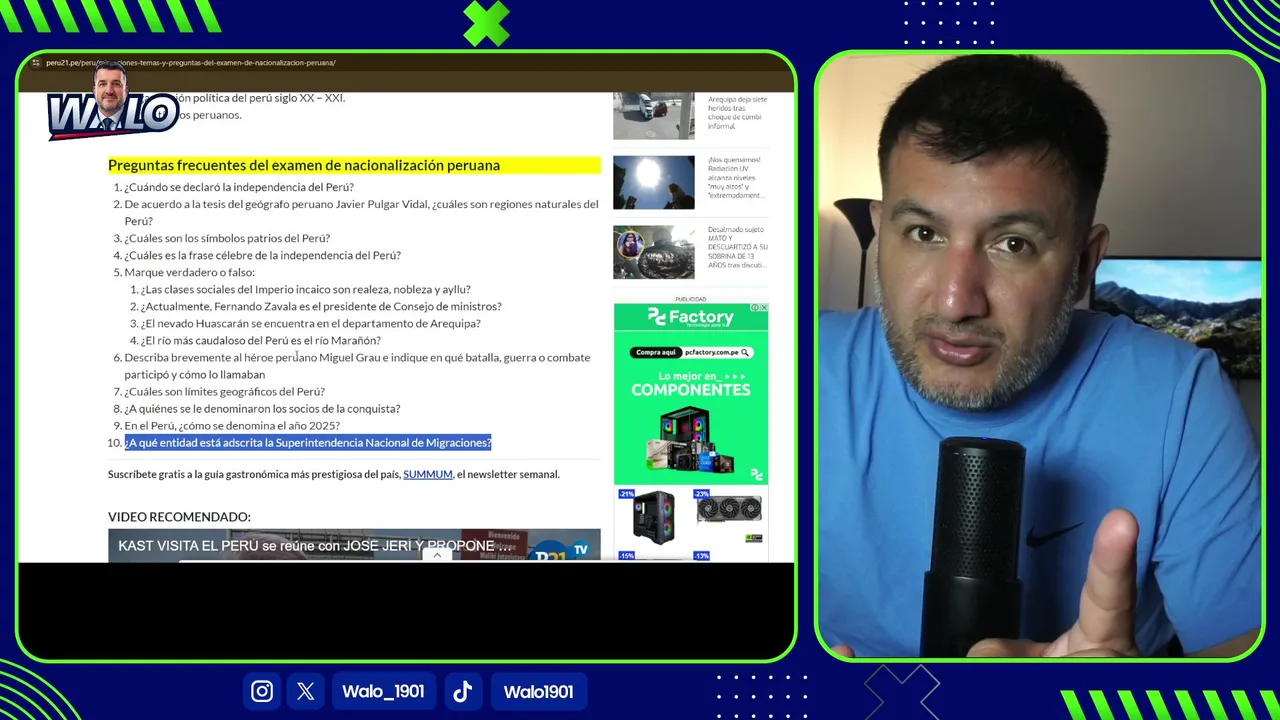Click the KAST VISITA EL PERU video title
The image size is (1280, 720).
click(315, 546)
